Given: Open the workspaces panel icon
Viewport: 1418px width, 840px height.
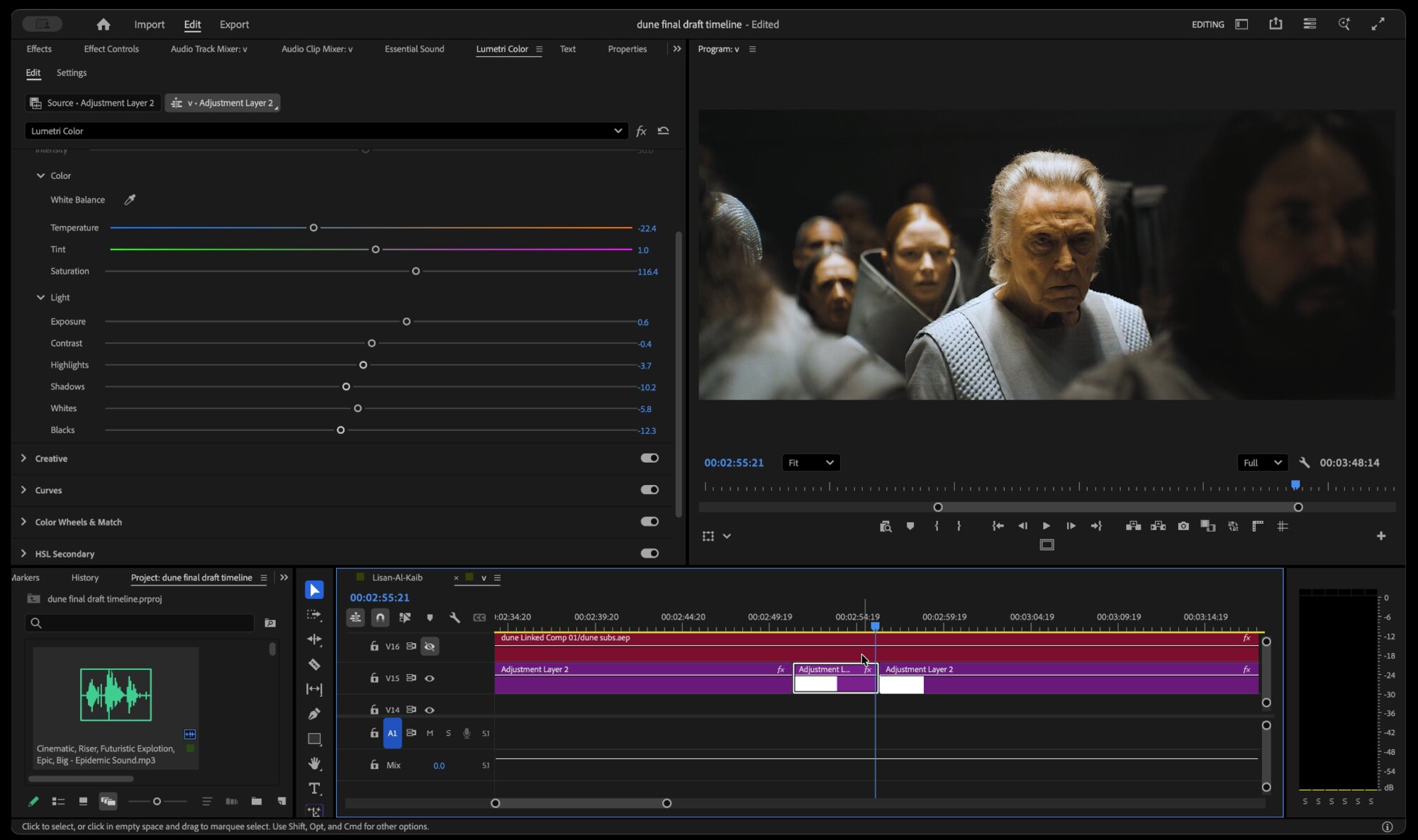Looking at the screenshot, I should [x=1241, y=24].
